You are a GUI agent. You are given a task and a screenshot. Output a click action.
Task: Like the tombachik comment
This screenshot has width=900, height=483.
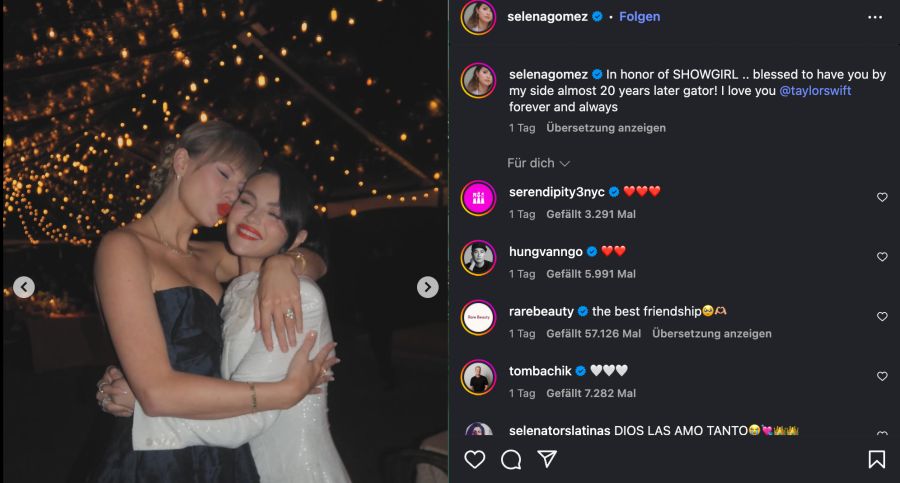click(x=882, y=377)
